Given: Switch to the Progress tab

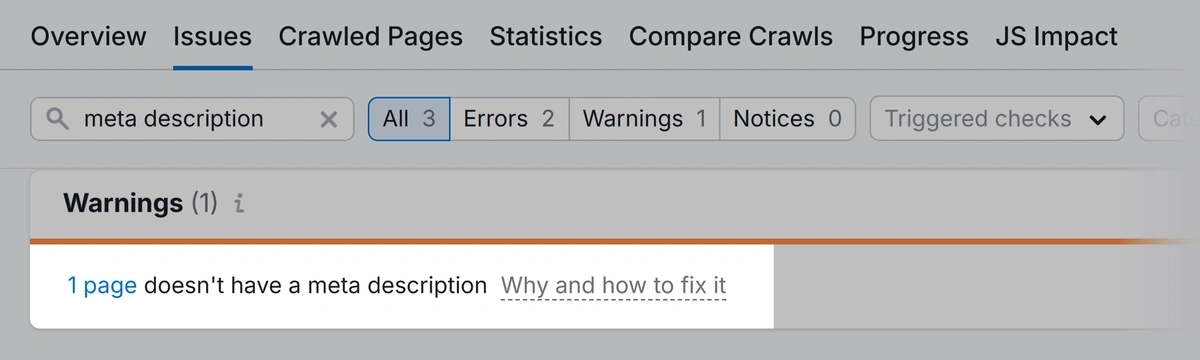Looking at the screenshot, I should [x=914, y=37].
